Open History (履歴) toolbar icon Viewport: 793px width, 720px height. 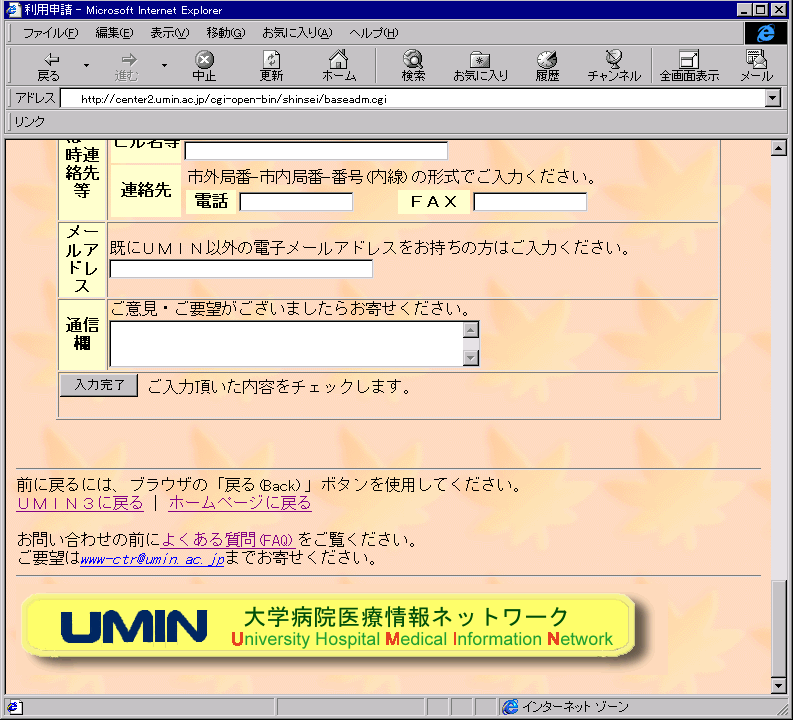pos(547,66)
